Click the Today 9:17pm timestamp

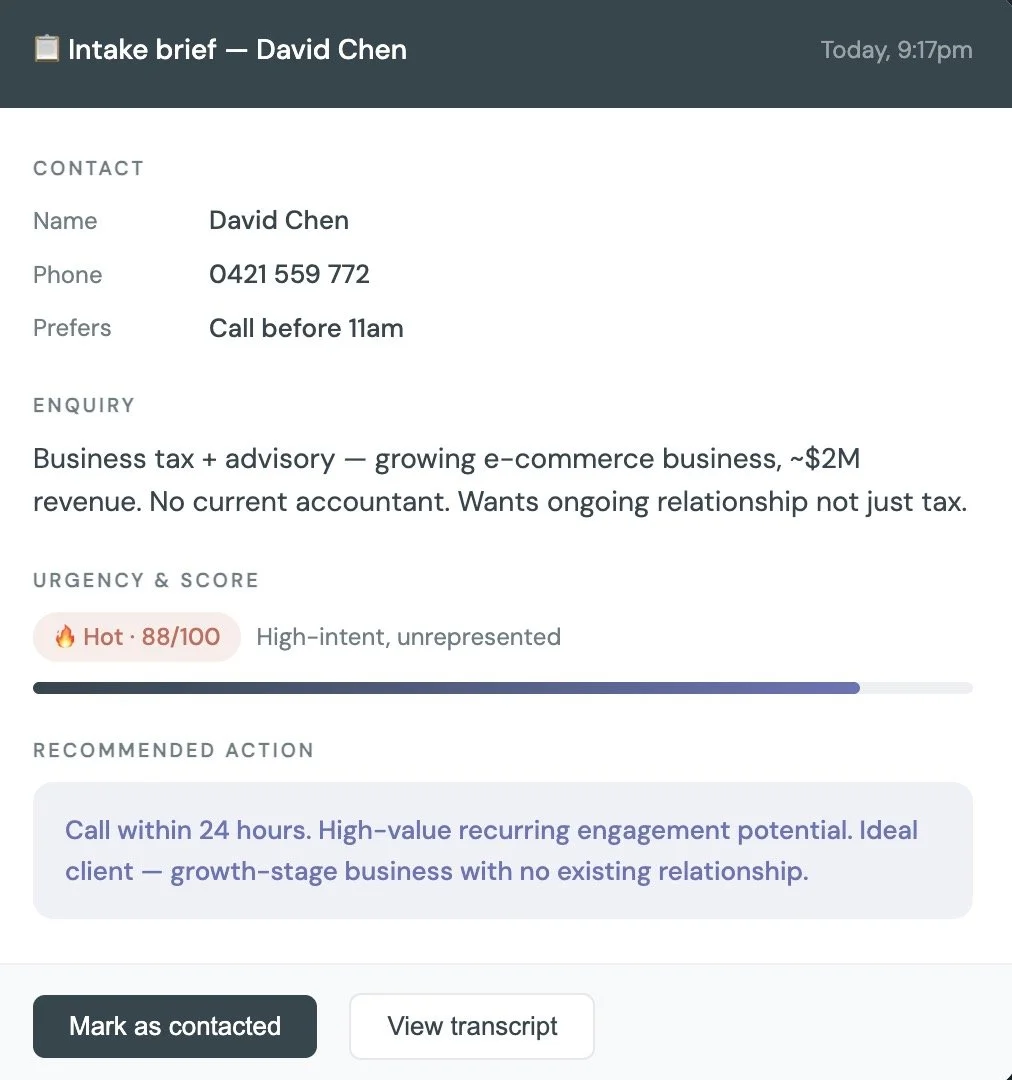tap(896, 50)
